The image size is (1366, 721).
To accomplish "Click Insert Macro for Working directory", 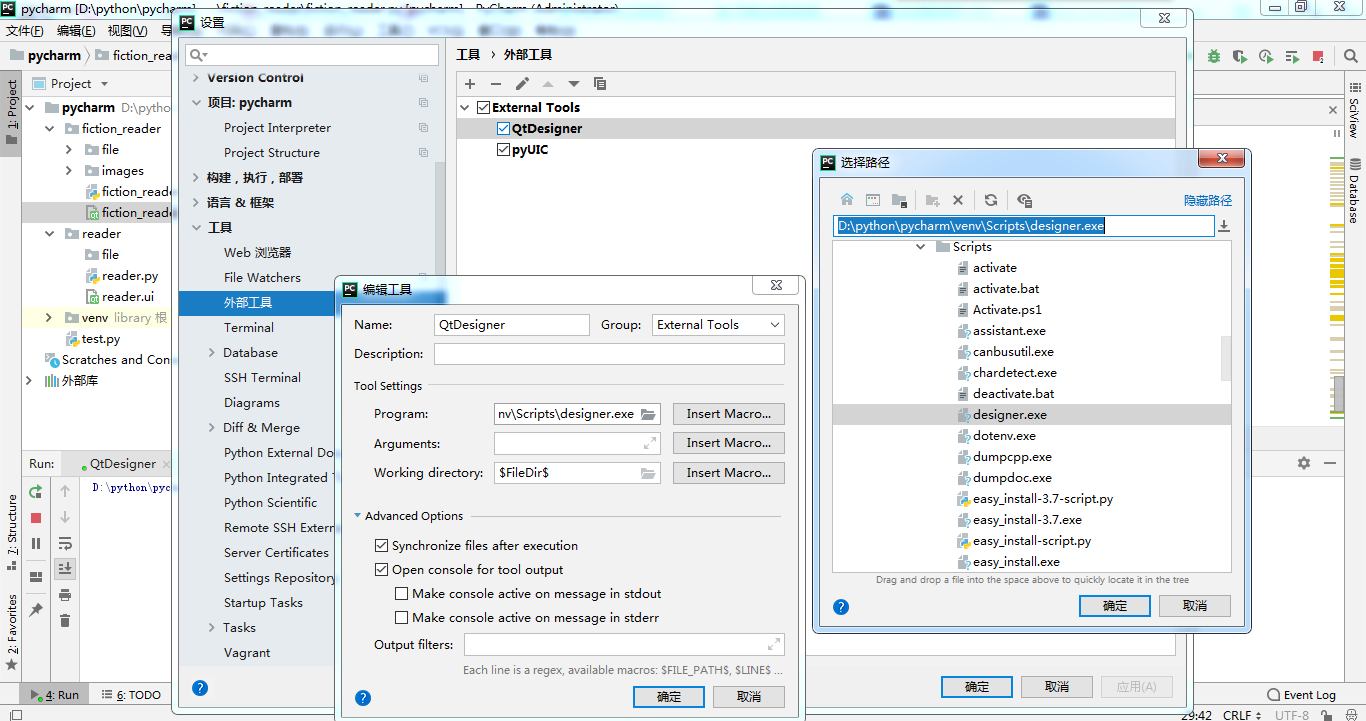I will pyautogui.click(x=729, y=473).
